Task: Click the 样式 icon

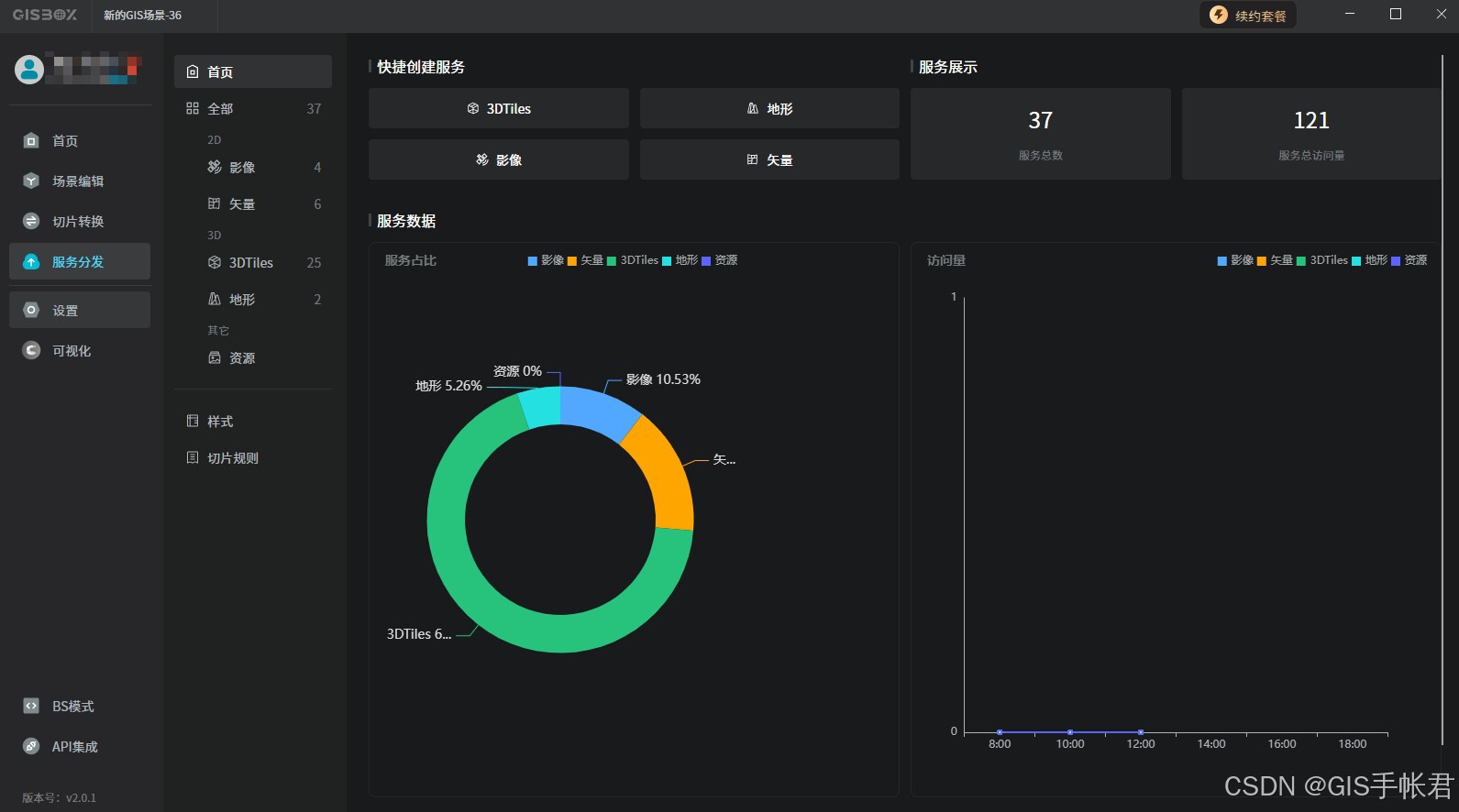Action: 193,421
